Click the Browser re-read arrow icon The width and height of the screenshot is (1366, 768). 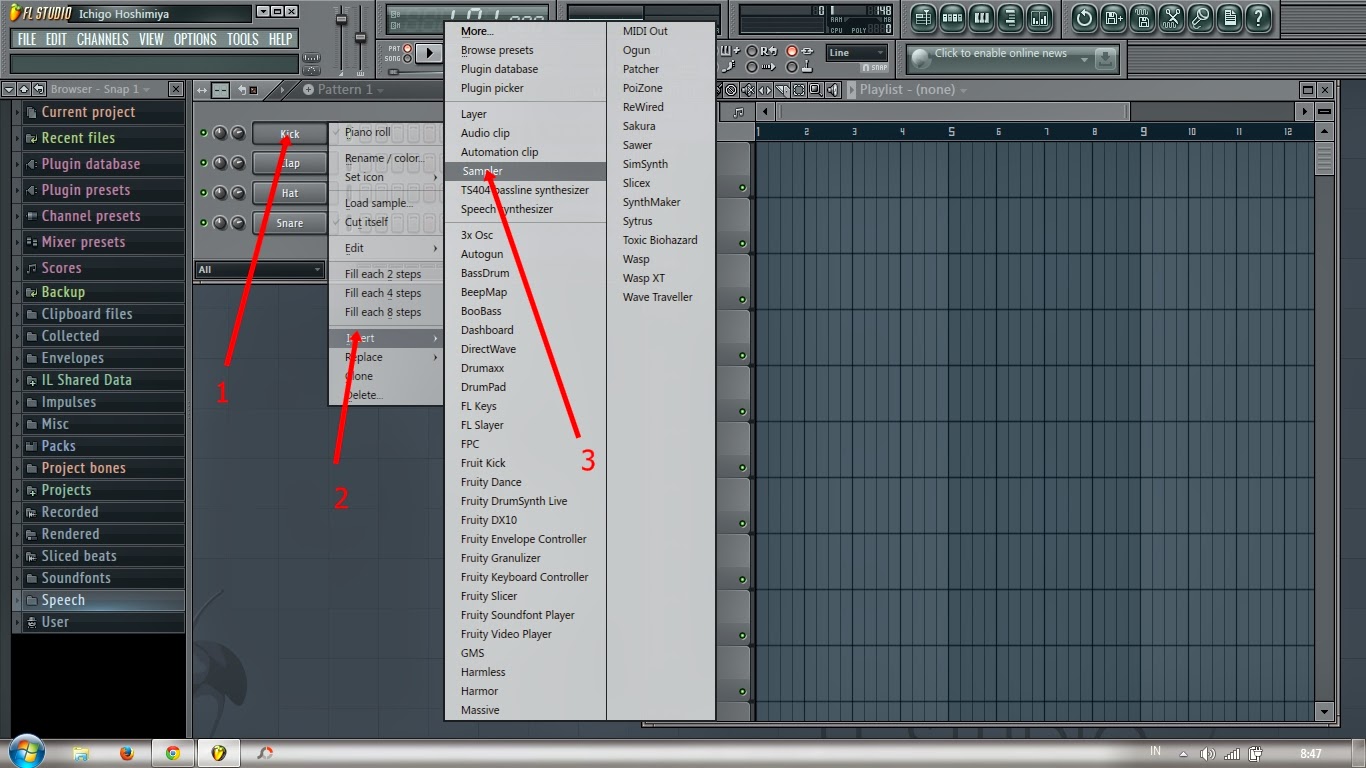point(39,89)
